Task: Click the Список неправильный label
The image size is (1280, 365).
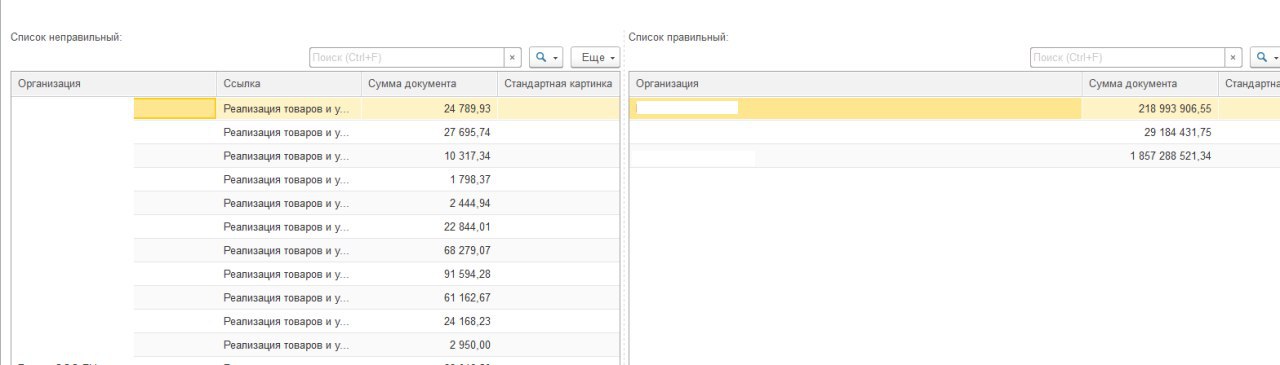Action: point(66,37)
